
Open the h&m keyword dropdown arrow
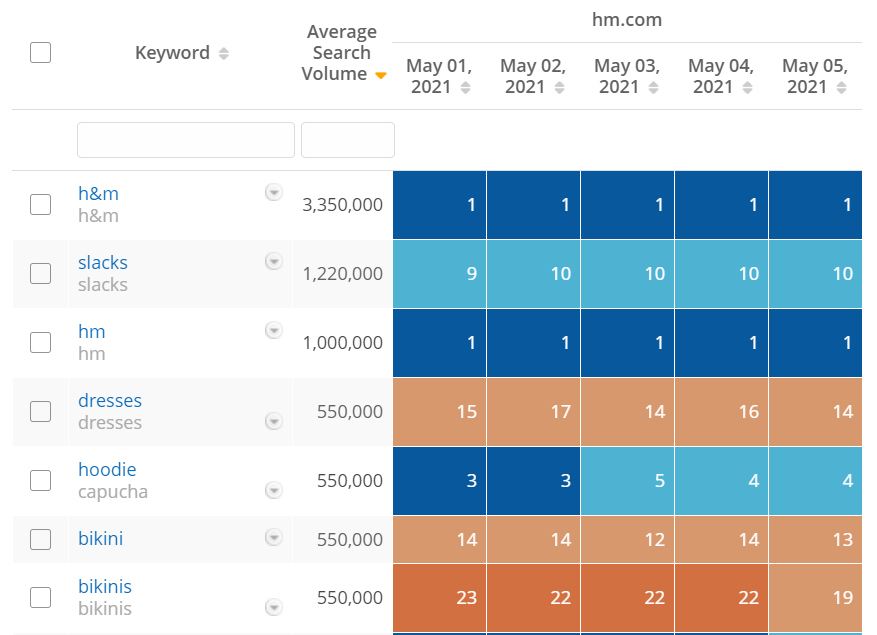coord(274,192)
